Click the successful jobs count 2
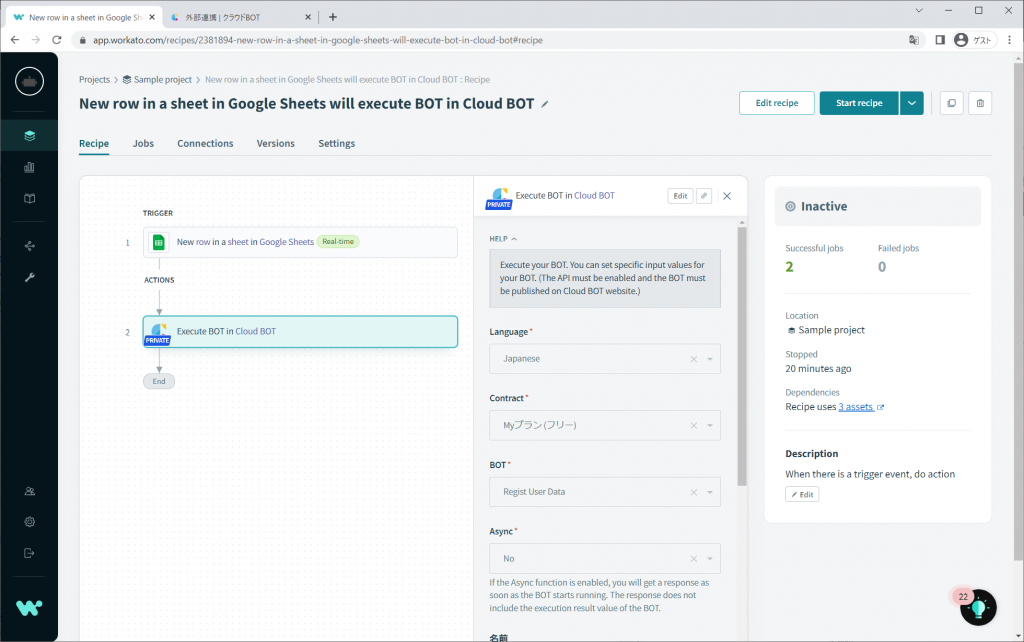1024x642 pixels. click(x=790, y=267)
